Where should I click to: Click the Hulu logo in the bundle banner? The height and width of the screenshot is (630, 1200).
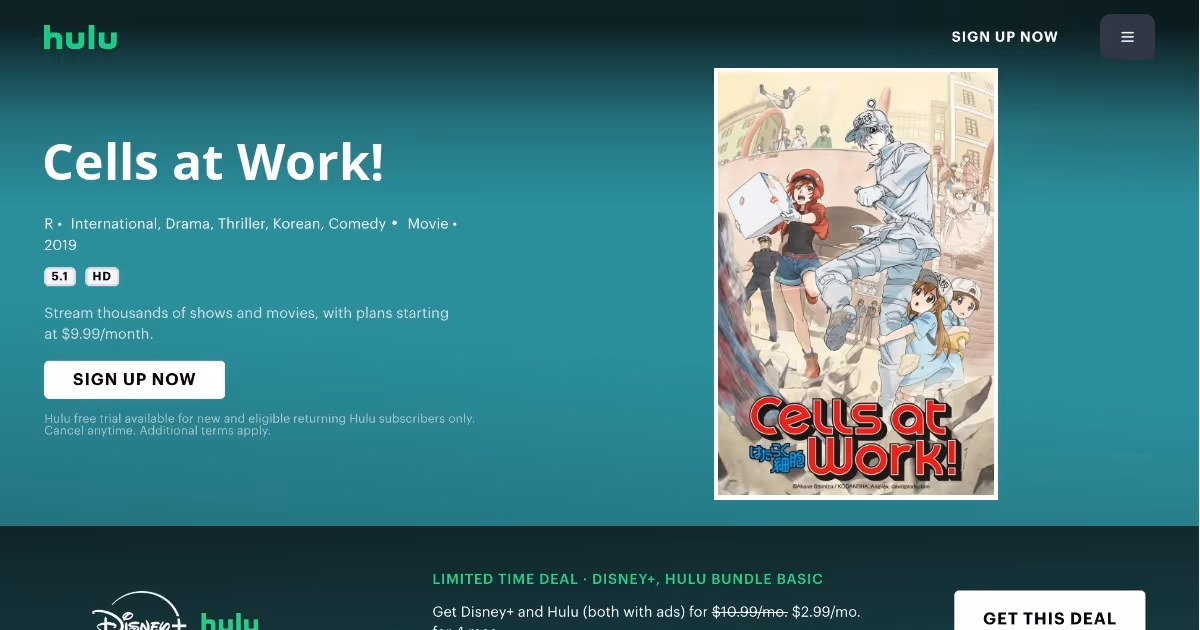tap(230, 621)
